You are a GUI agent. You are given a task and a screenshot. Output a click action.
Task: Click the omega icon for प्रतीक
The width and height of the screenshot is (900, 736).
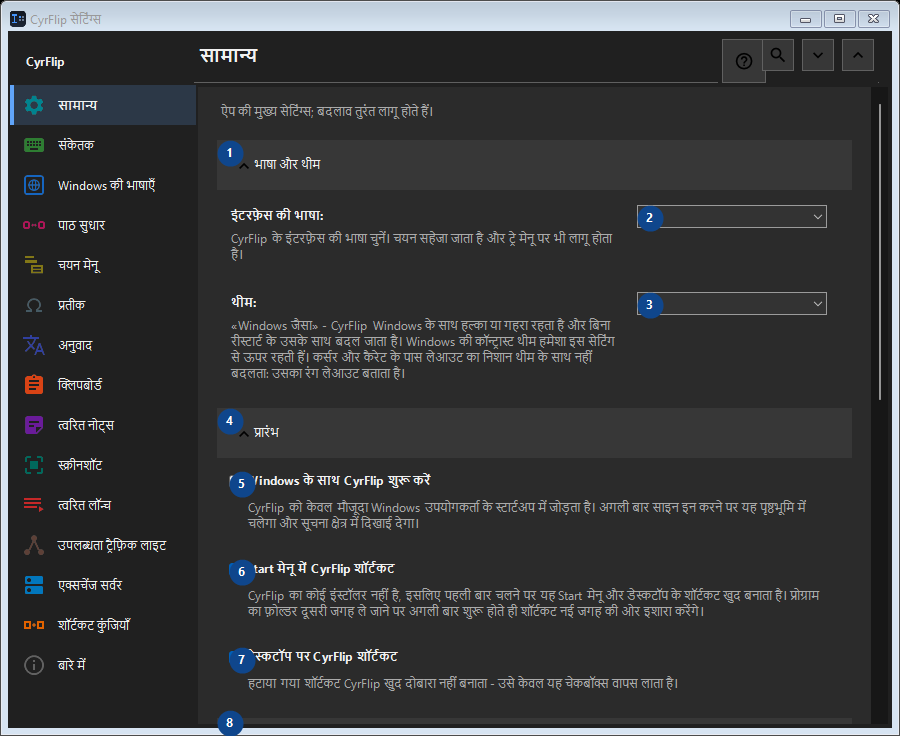tap(34, 305)
